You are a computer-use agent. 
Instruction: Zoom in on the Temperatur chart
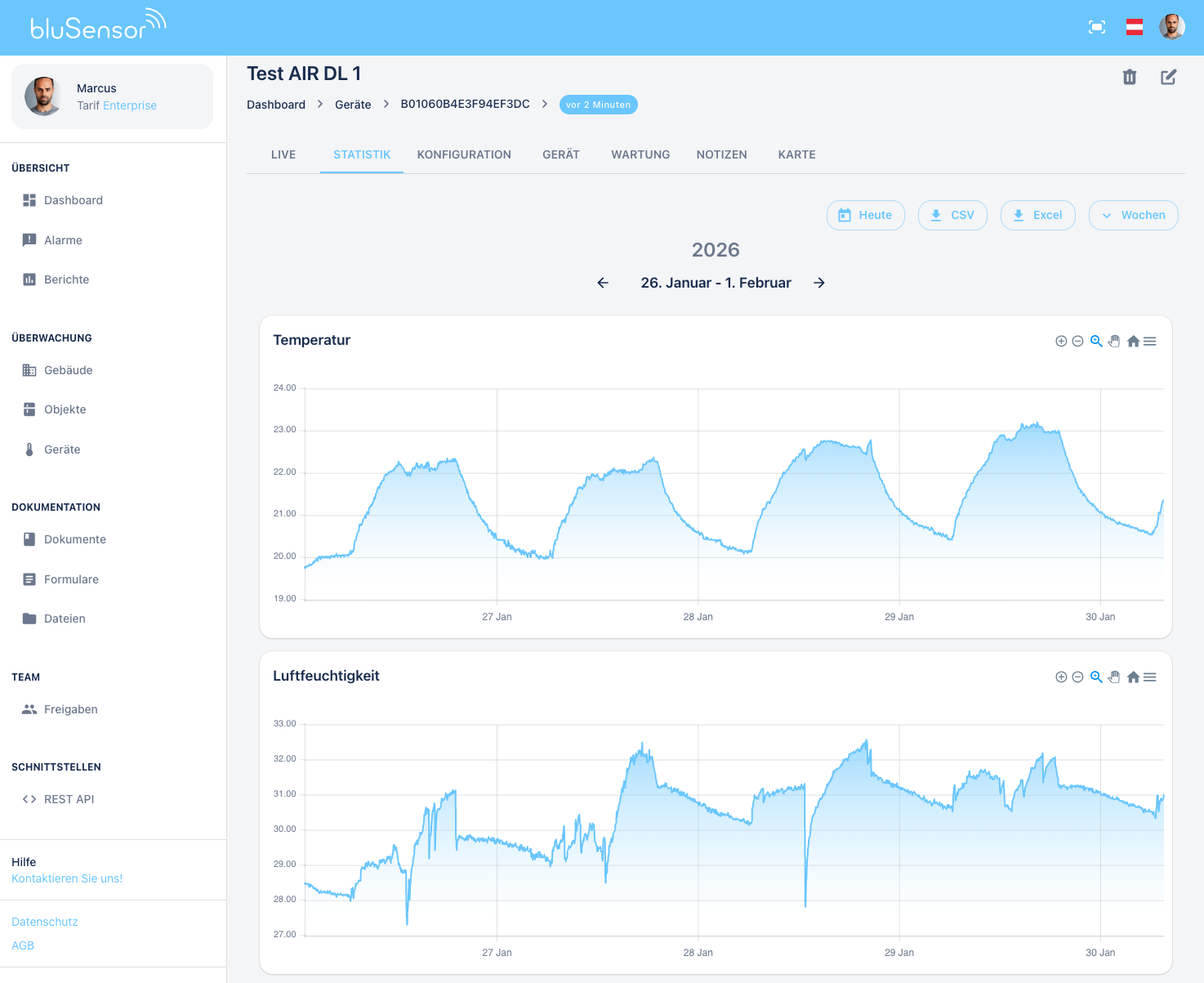pos(1061,341)
